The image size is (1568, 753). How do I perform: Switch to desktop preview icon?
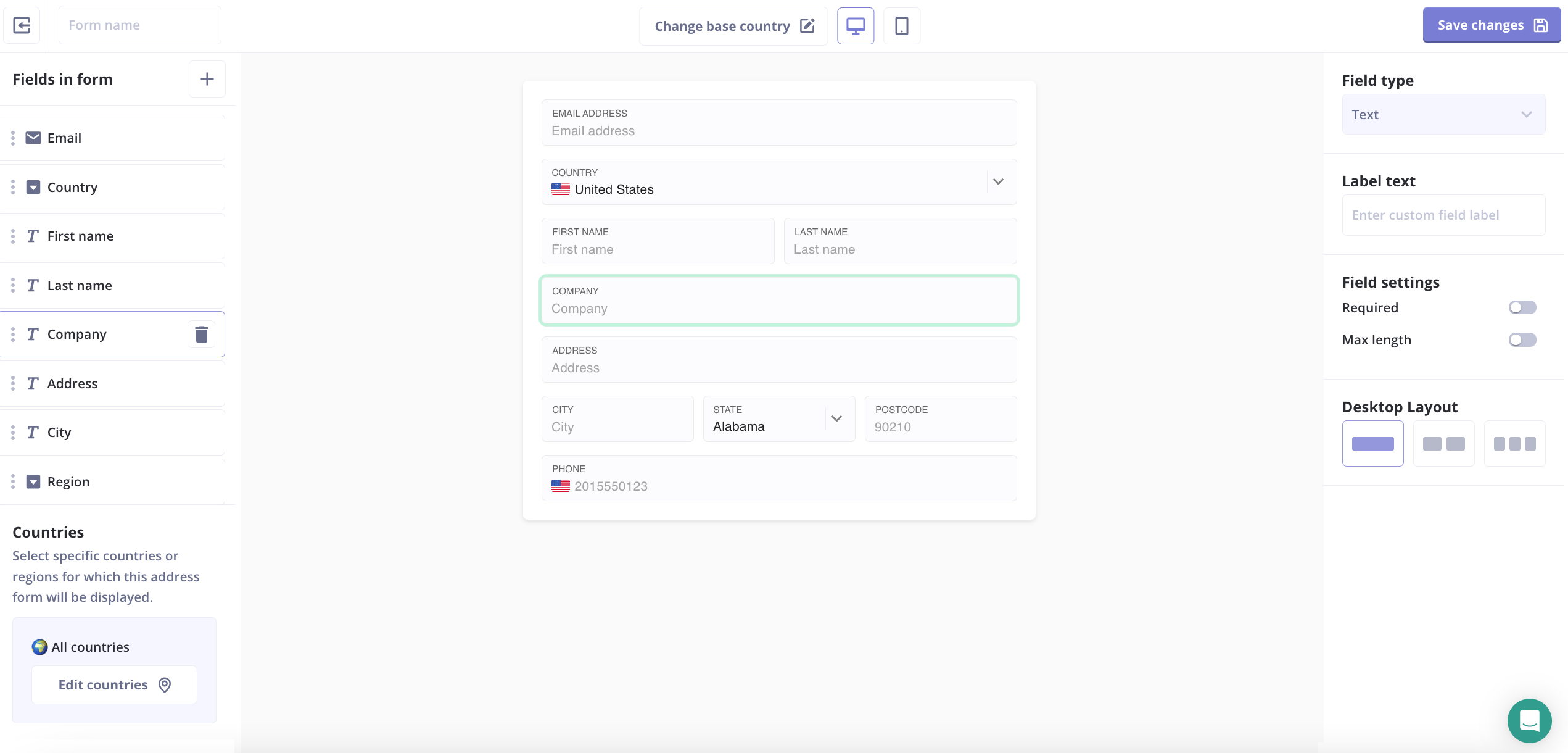click(855, 26)
